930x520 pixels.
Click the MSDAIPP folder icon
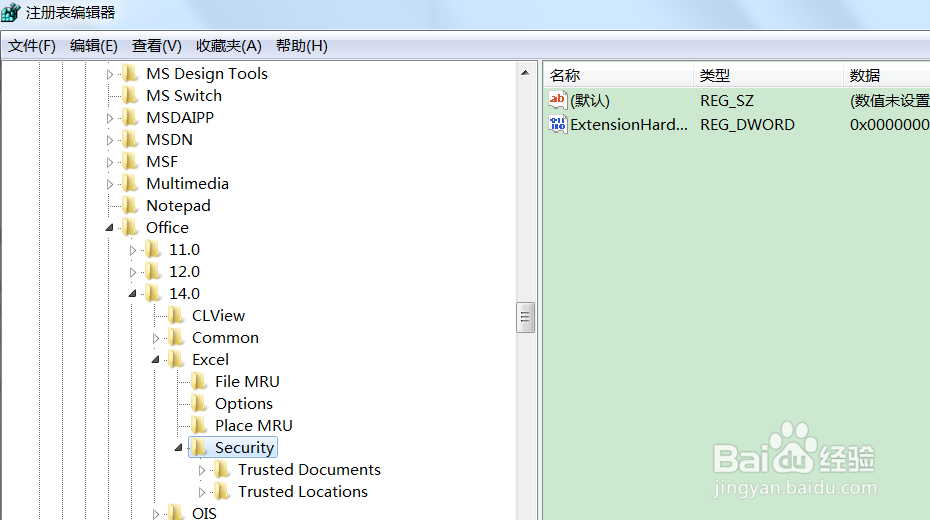(x=130, y=117)
